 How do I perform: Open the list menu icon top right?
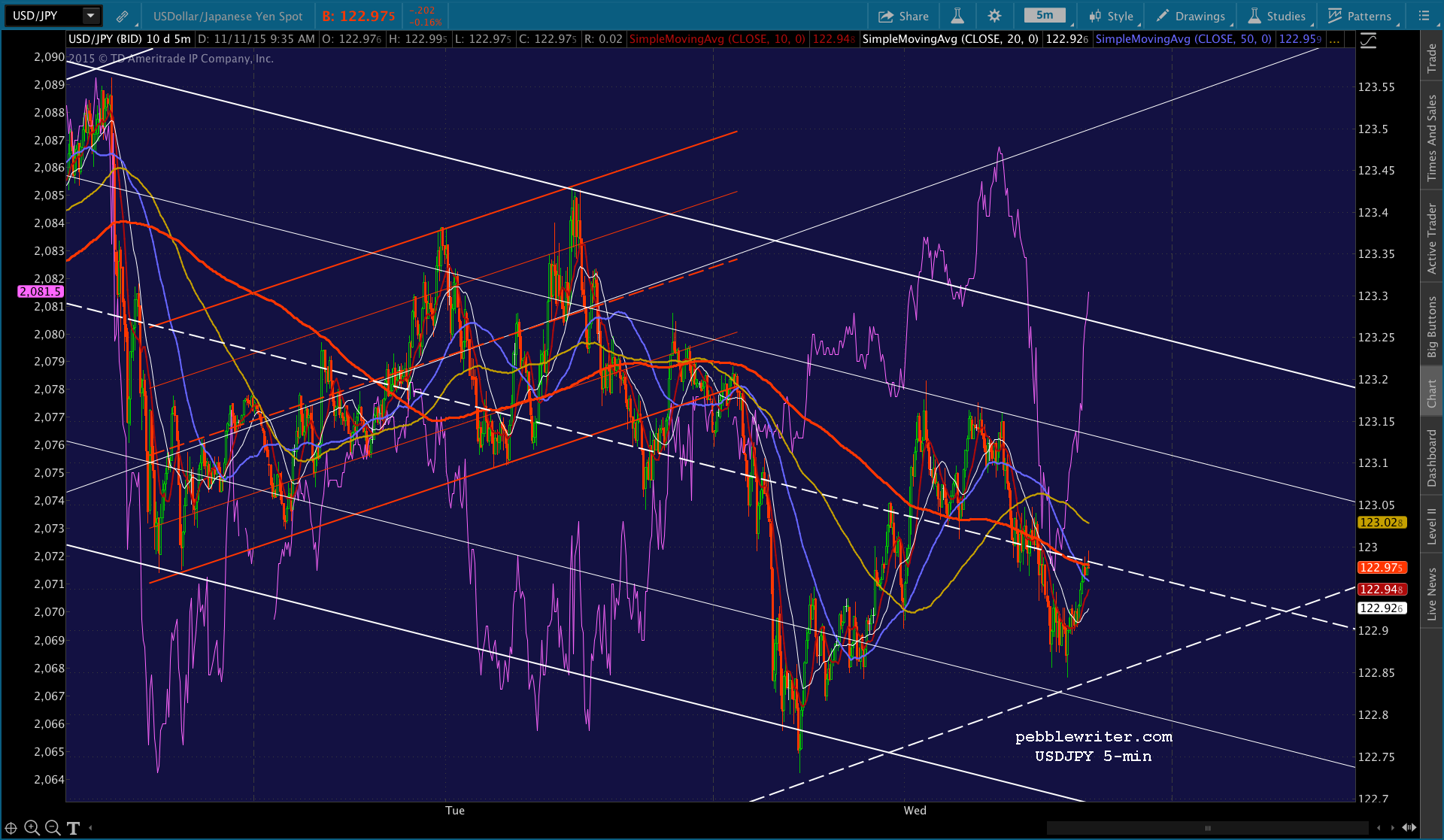click(x=1424, y=16)
